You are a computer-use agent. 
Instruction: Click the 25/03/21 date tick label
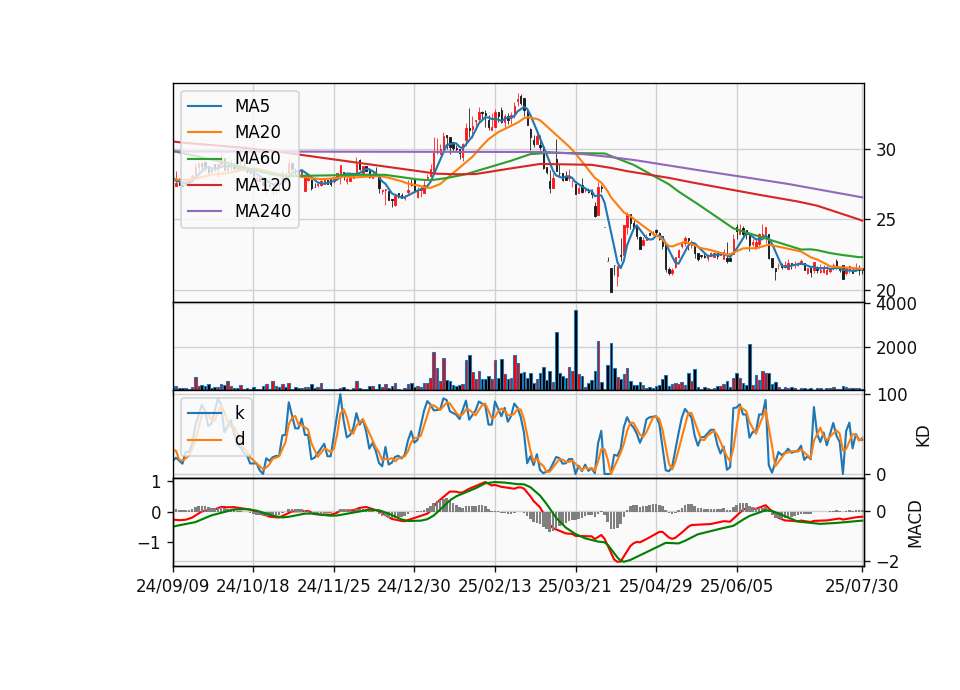click(x=575, y=586)
